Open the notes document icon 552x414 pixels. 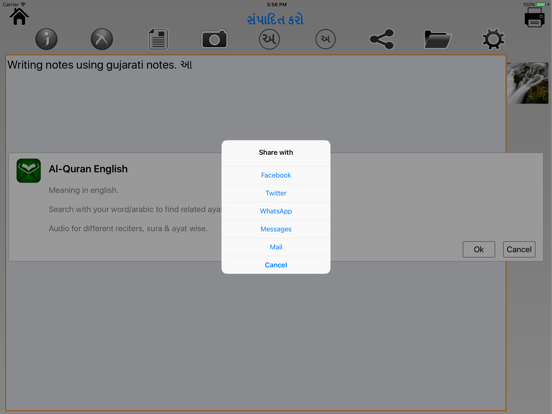tap(158, 39)
